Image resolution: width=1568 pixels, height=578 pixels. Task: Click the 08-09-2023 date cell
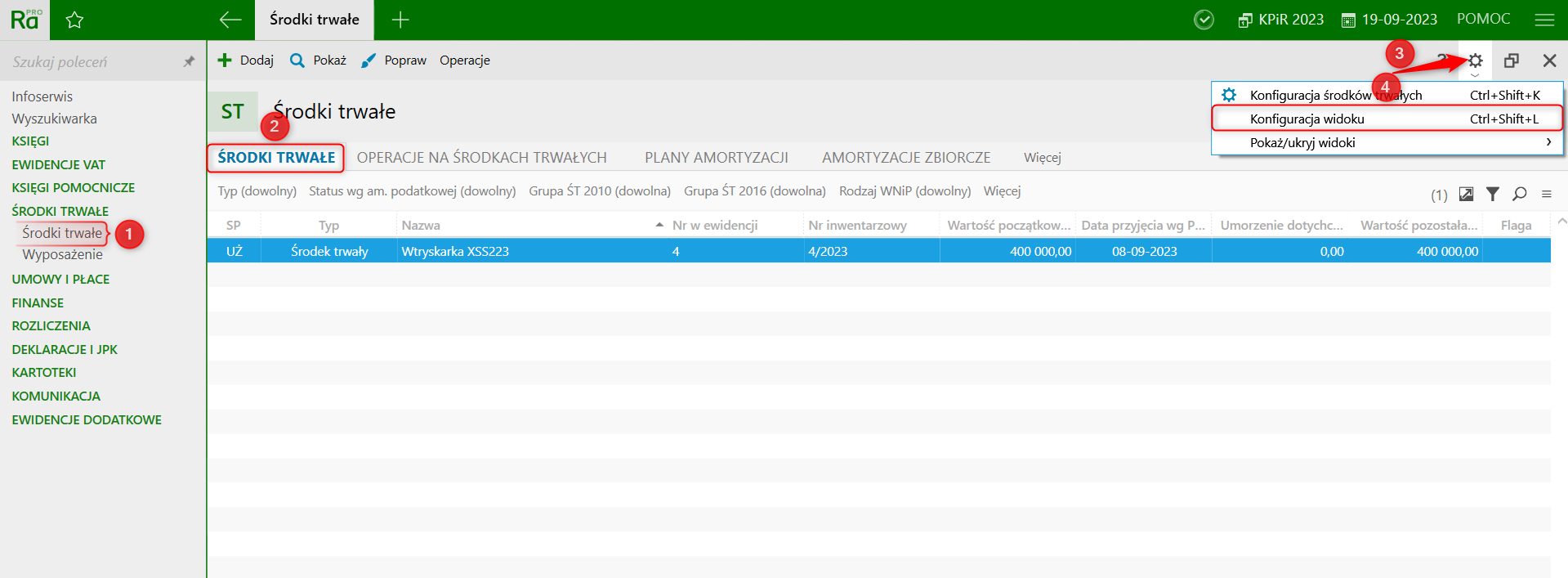coord(1144,251)
